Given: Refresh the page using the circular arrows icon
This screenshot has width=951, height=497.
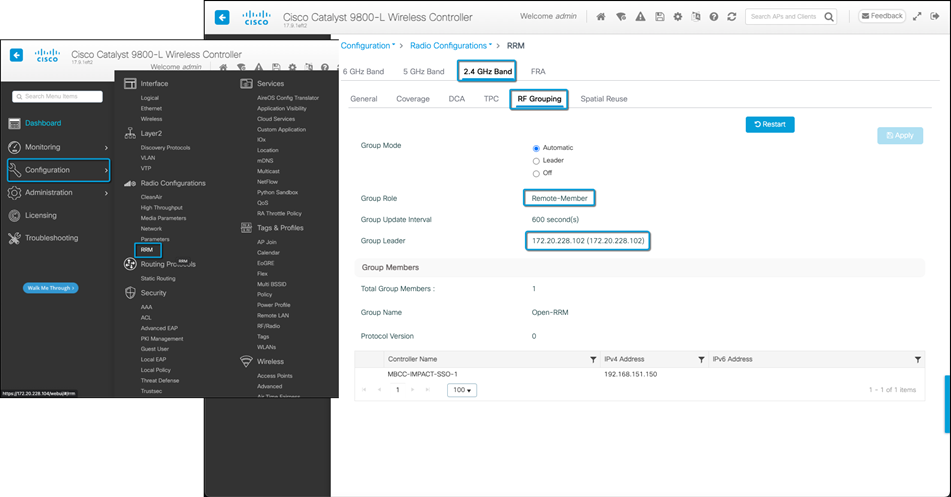Looking at the screenshot, I should tap(732, 17).
